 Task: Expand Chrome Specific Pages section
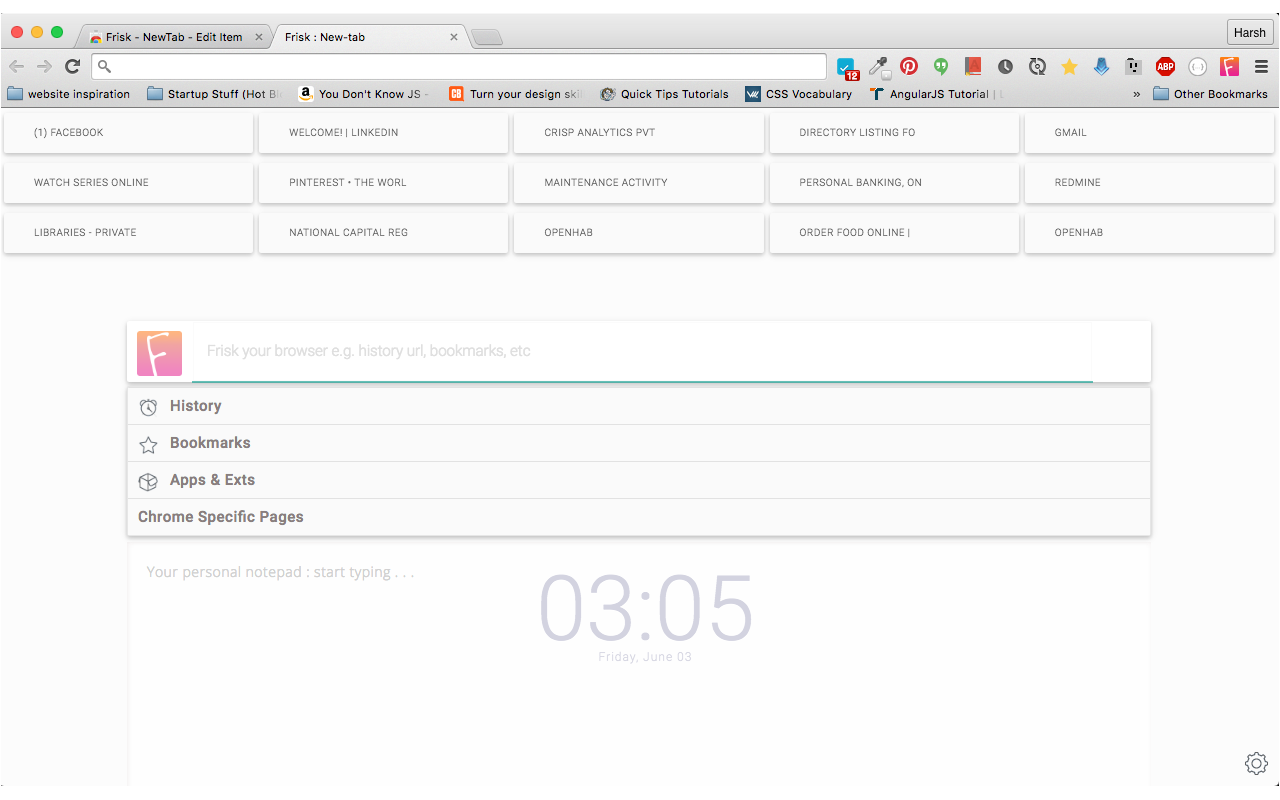639,517
